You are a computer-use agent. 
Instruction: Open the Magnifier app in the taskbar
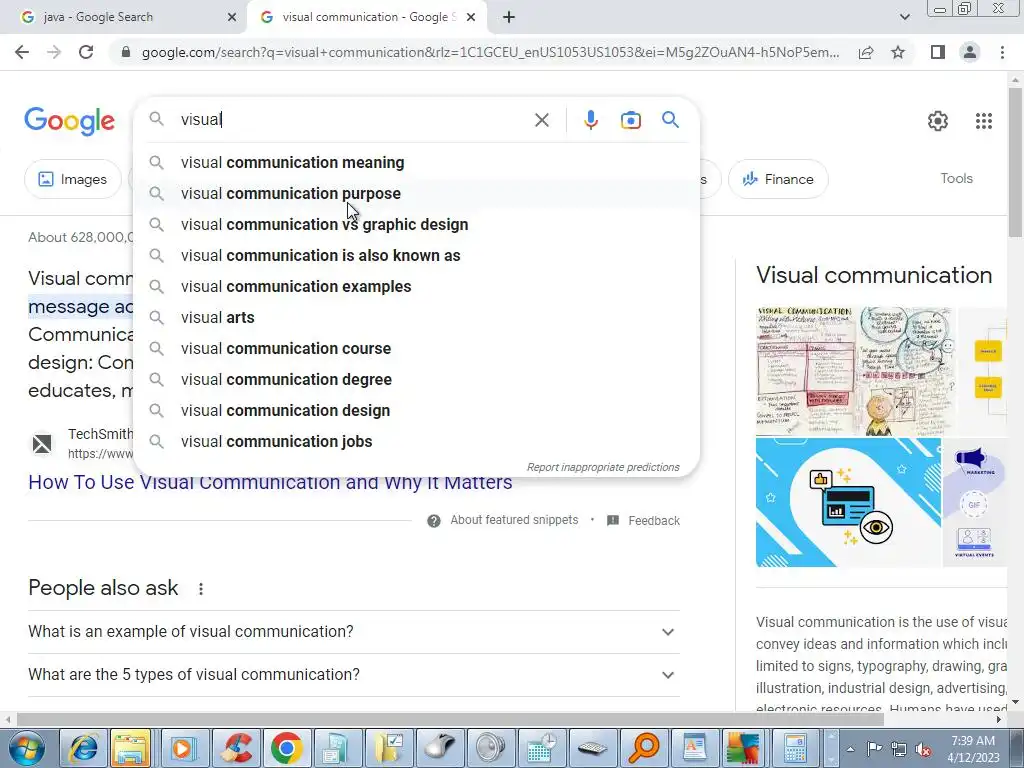pyautogui.click(x=643, y=748)
